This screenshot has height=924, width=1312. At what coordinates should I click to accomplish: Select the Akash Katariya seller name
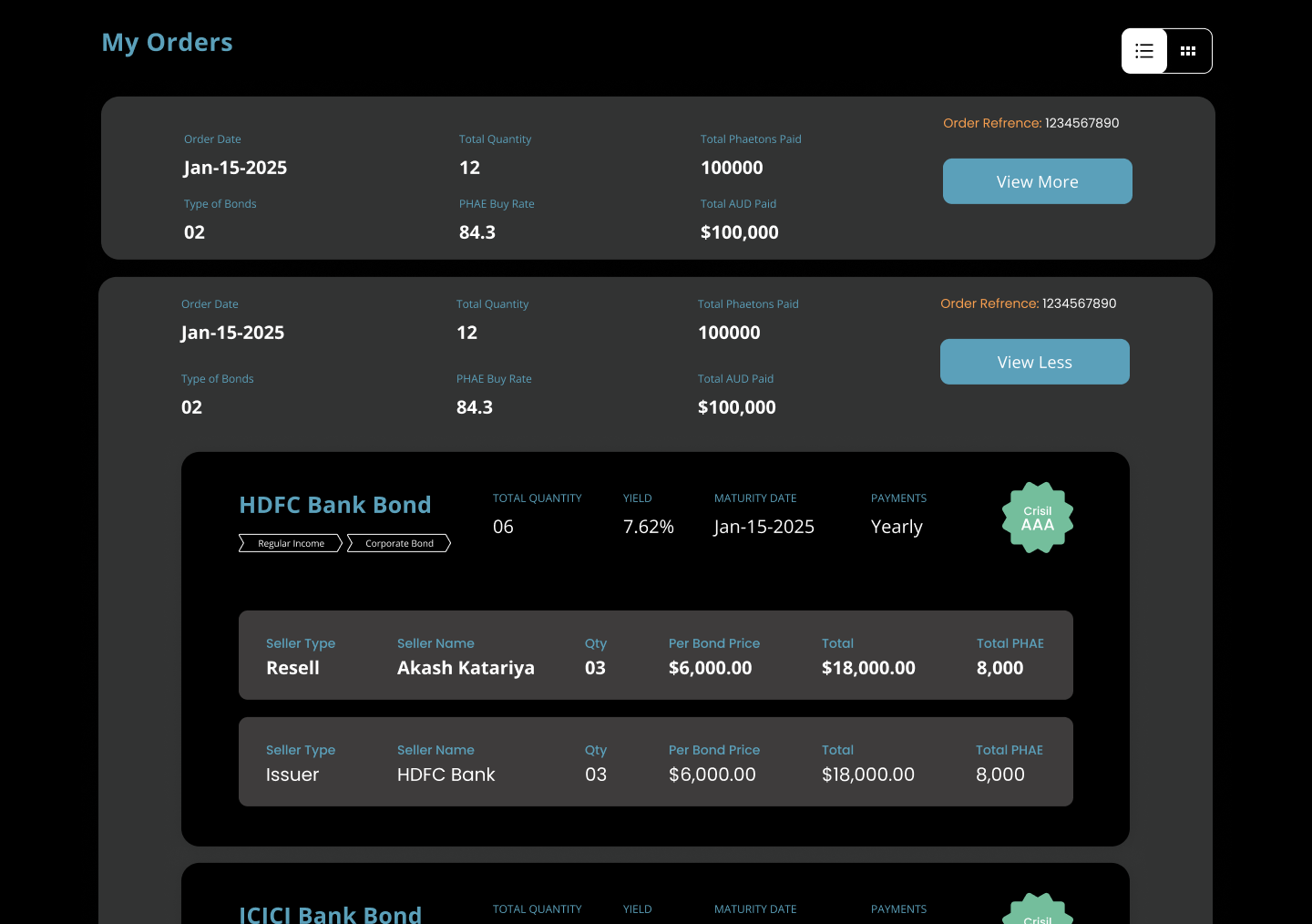tap(466, 668)
